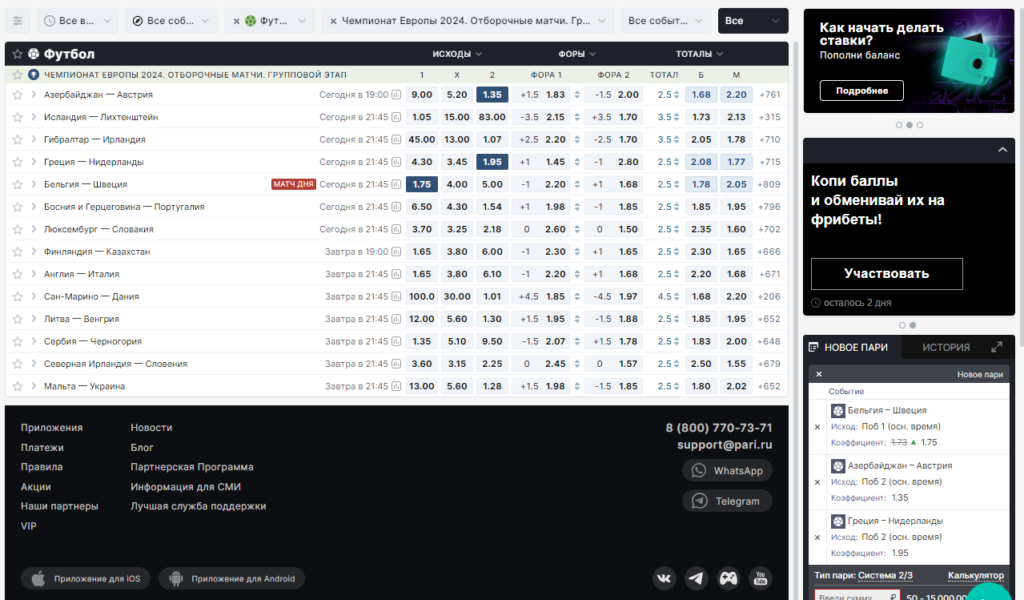This screenshot has width=1024, height=600.
Task: Change total 4.5 stepper for Сан-Марино — Дания
Action: pos(677,296)
